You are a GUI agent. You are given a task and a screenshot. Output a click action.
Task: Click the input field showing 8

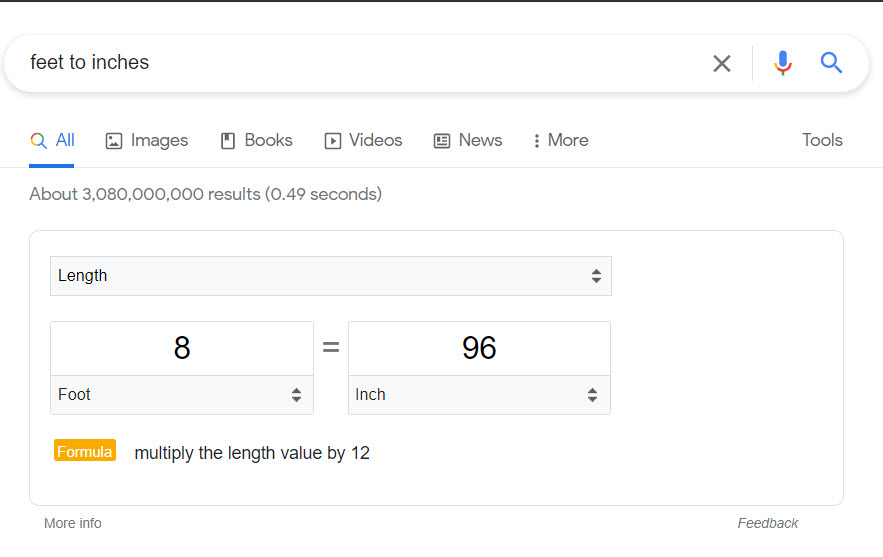click(x=182, y=348)
